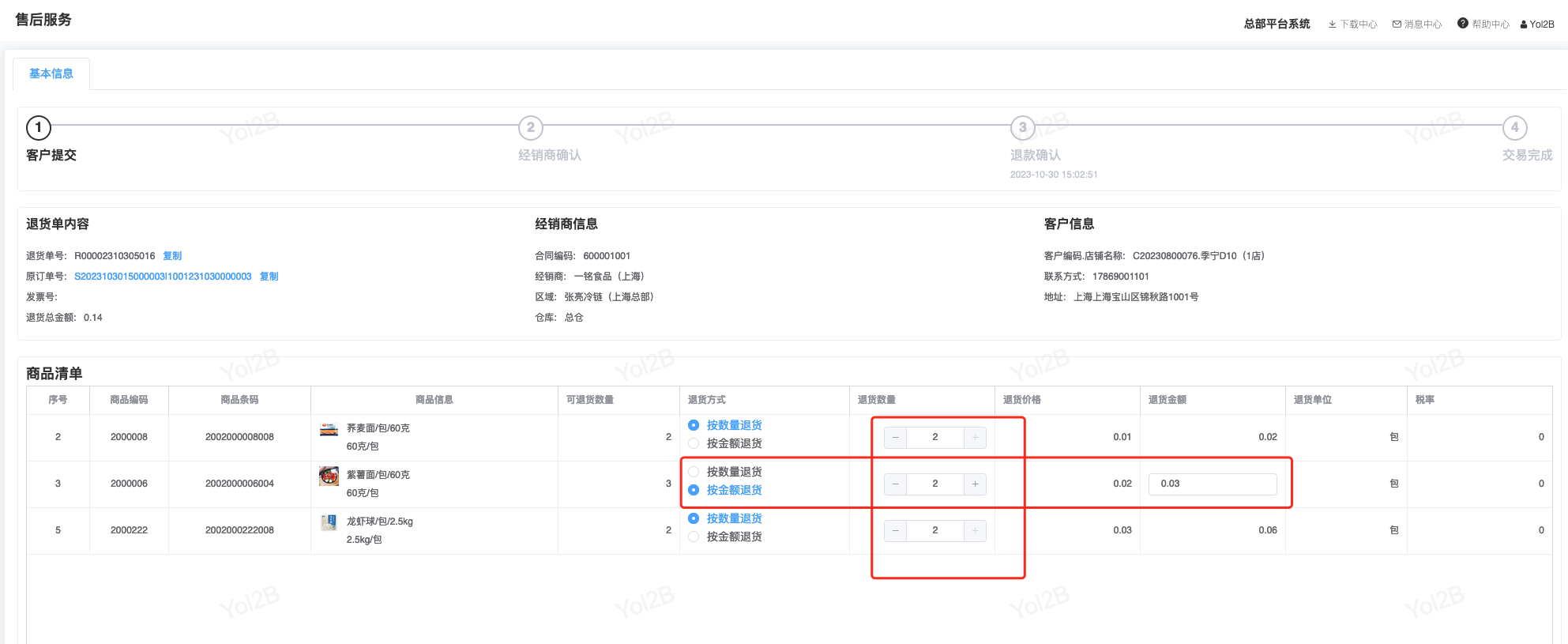Click the address 上海上海宝山区锦秋路1001号
This screenshot has width=1568, height=644.
[1136, 297]
